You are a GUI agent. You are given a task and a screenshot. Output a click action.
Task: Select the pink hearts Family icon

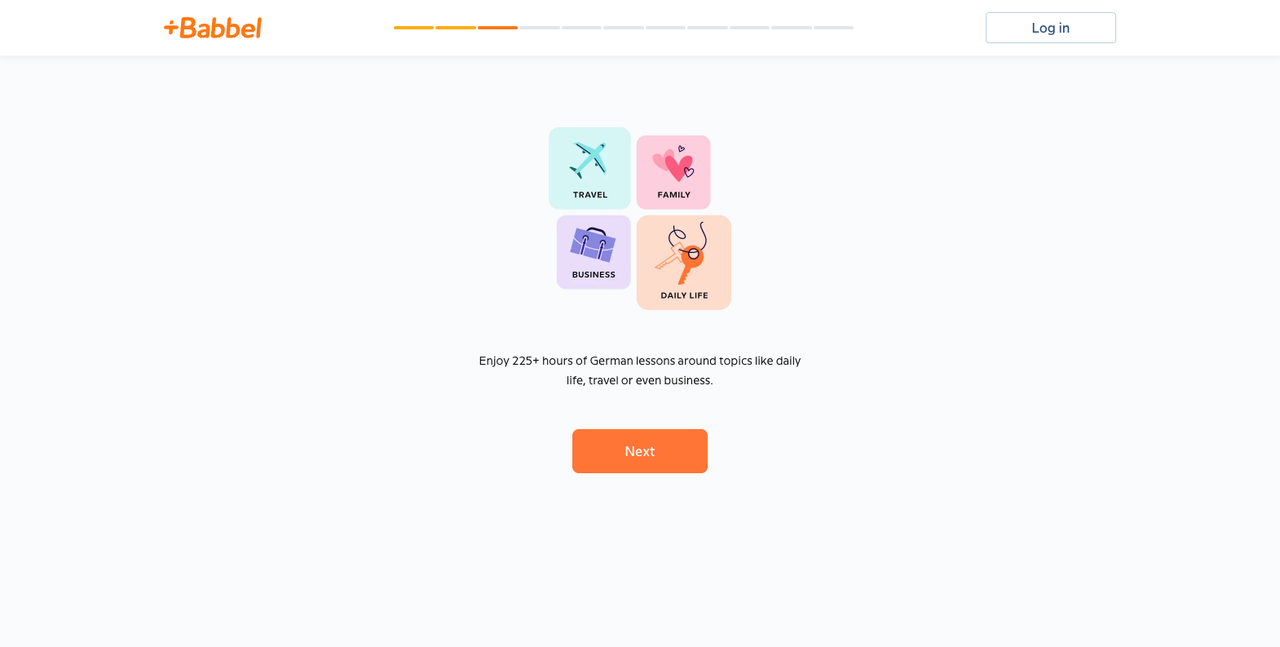[x=674, y=162]
